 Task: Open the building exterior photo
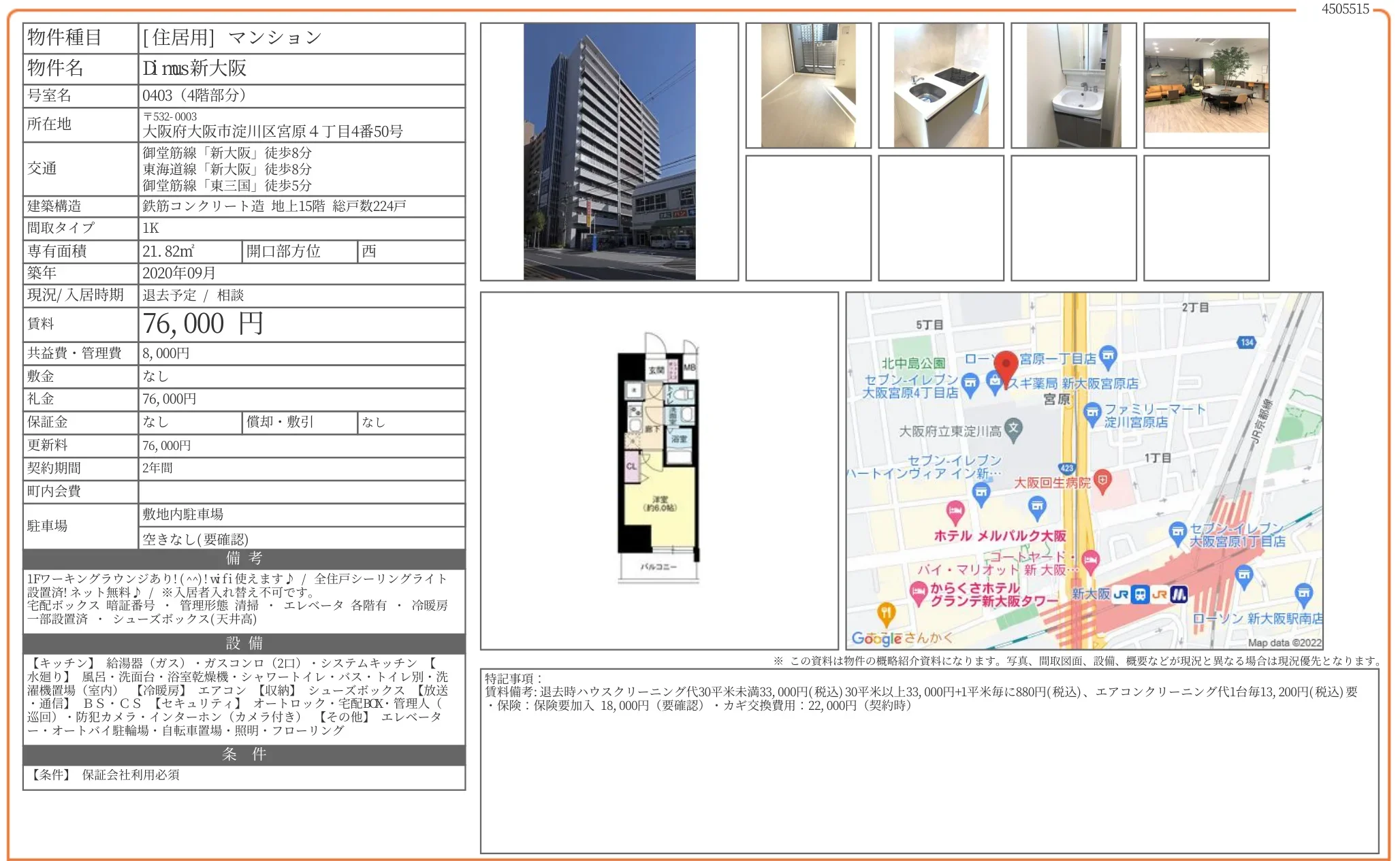pos(609,152)
